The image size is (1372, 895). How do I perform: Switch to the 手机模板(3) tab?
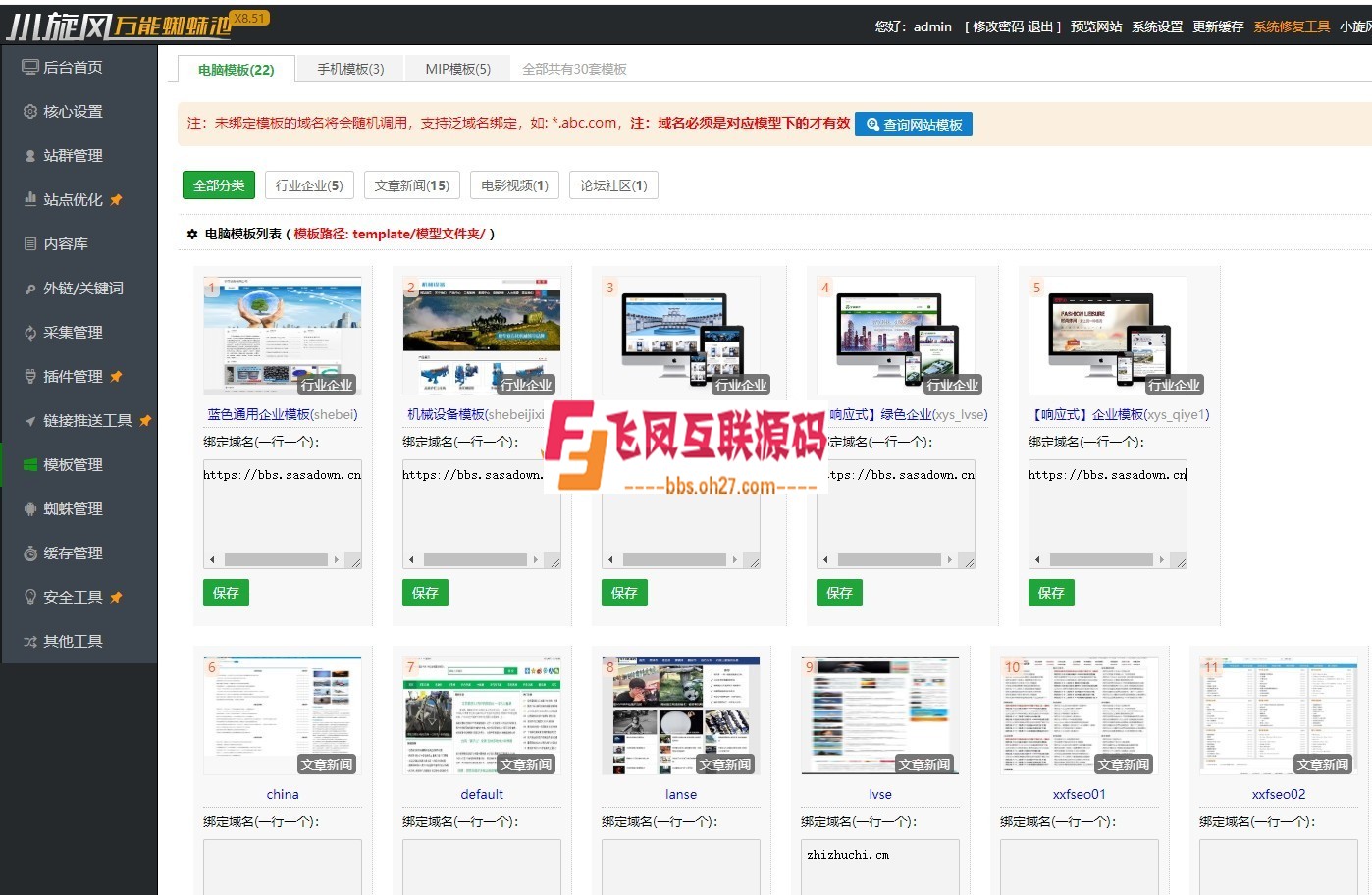(x=350, y=69)
